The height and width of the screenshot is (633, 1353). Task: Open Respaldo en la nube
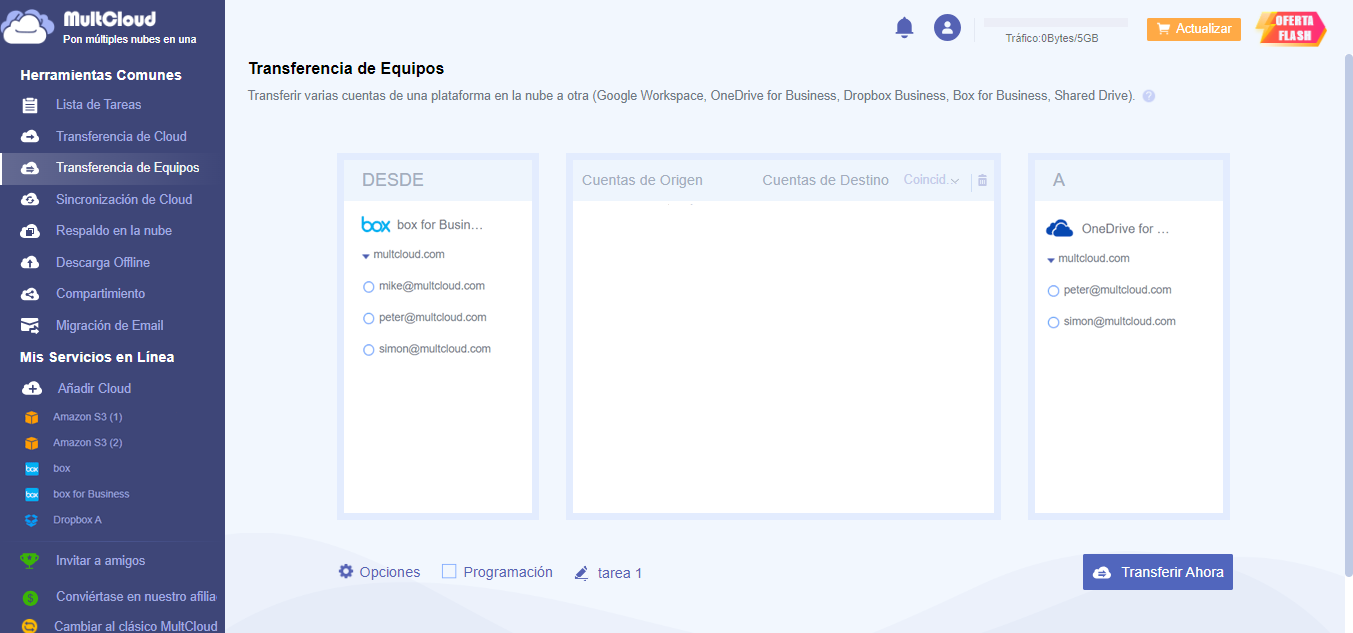(x=114, y=230)
